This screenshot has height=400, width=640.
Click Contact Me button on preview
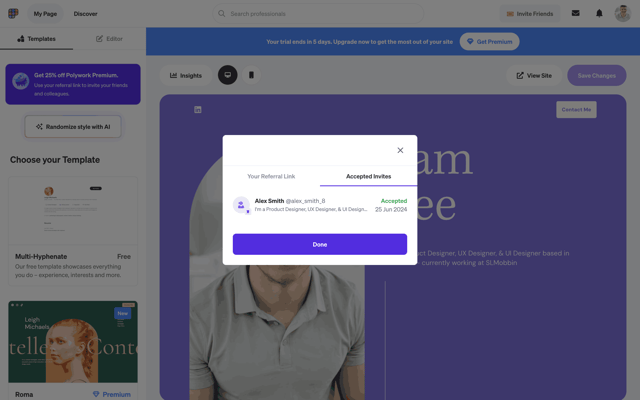pyautogui.click(x=576, y=109)
